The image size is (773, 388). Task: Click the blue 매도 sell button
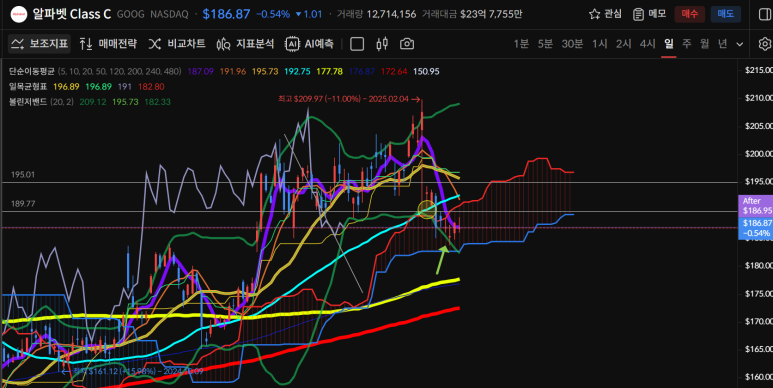tap(725, 14)
